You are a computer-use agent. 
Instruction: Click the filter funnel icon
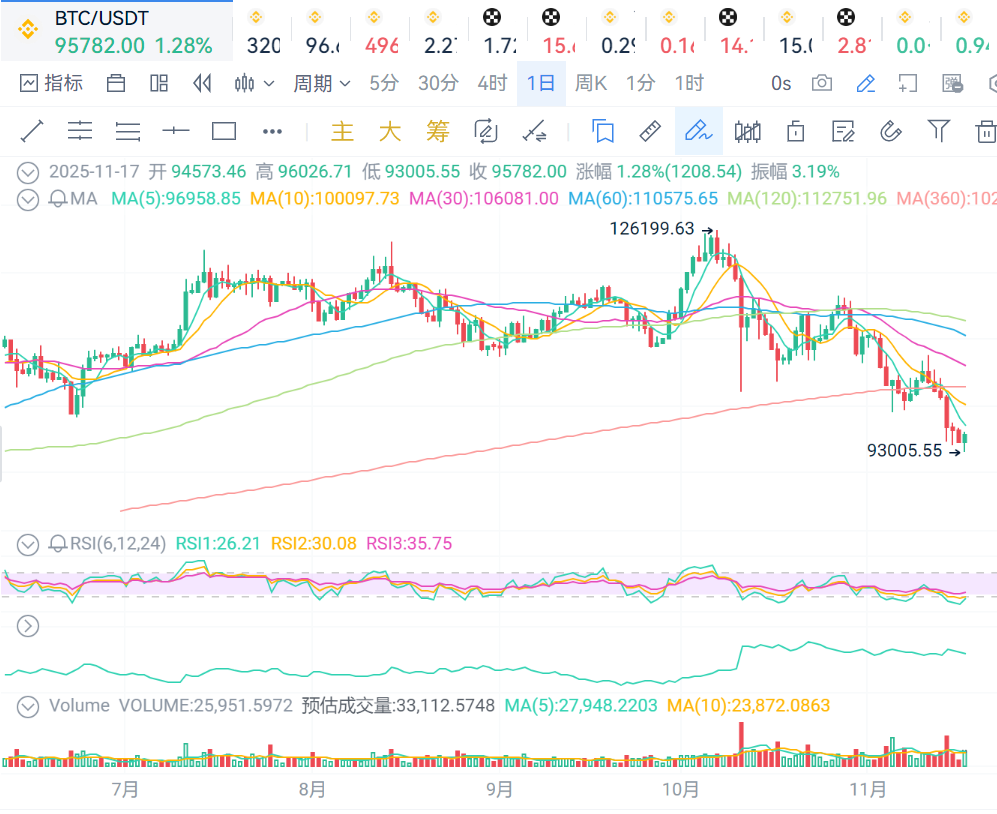pos(938,131)
